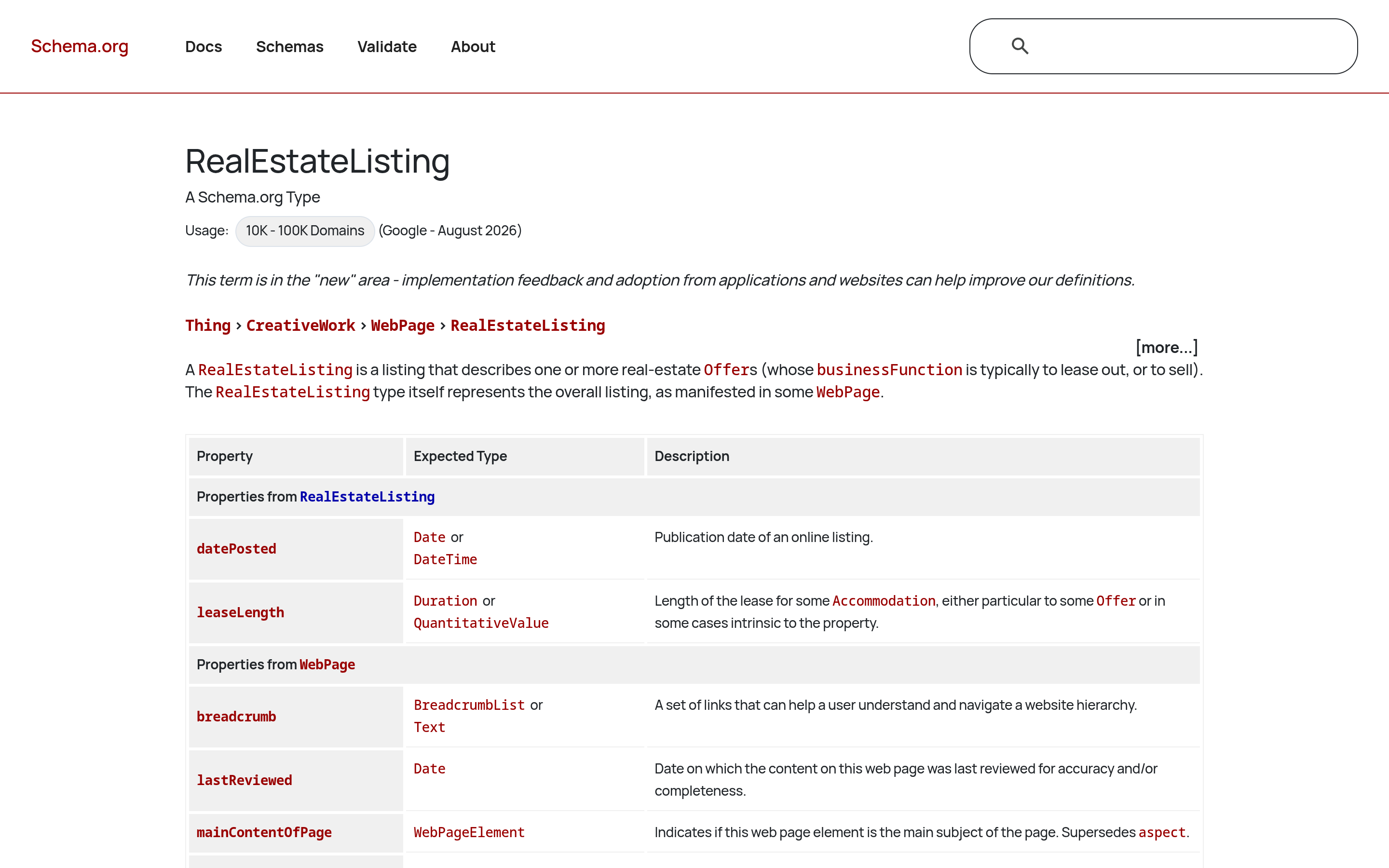
Task: Open WebPage in Properties from header
Action: click(x=327, y=664)
